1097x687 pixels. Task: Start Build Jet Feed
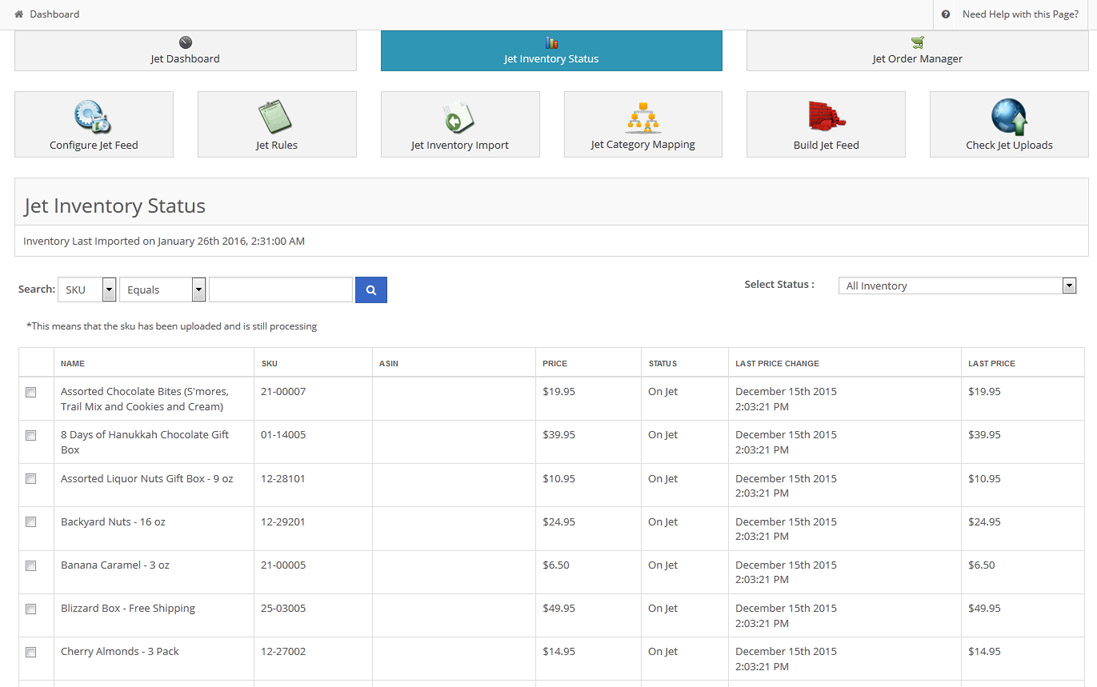coord(826,125)
